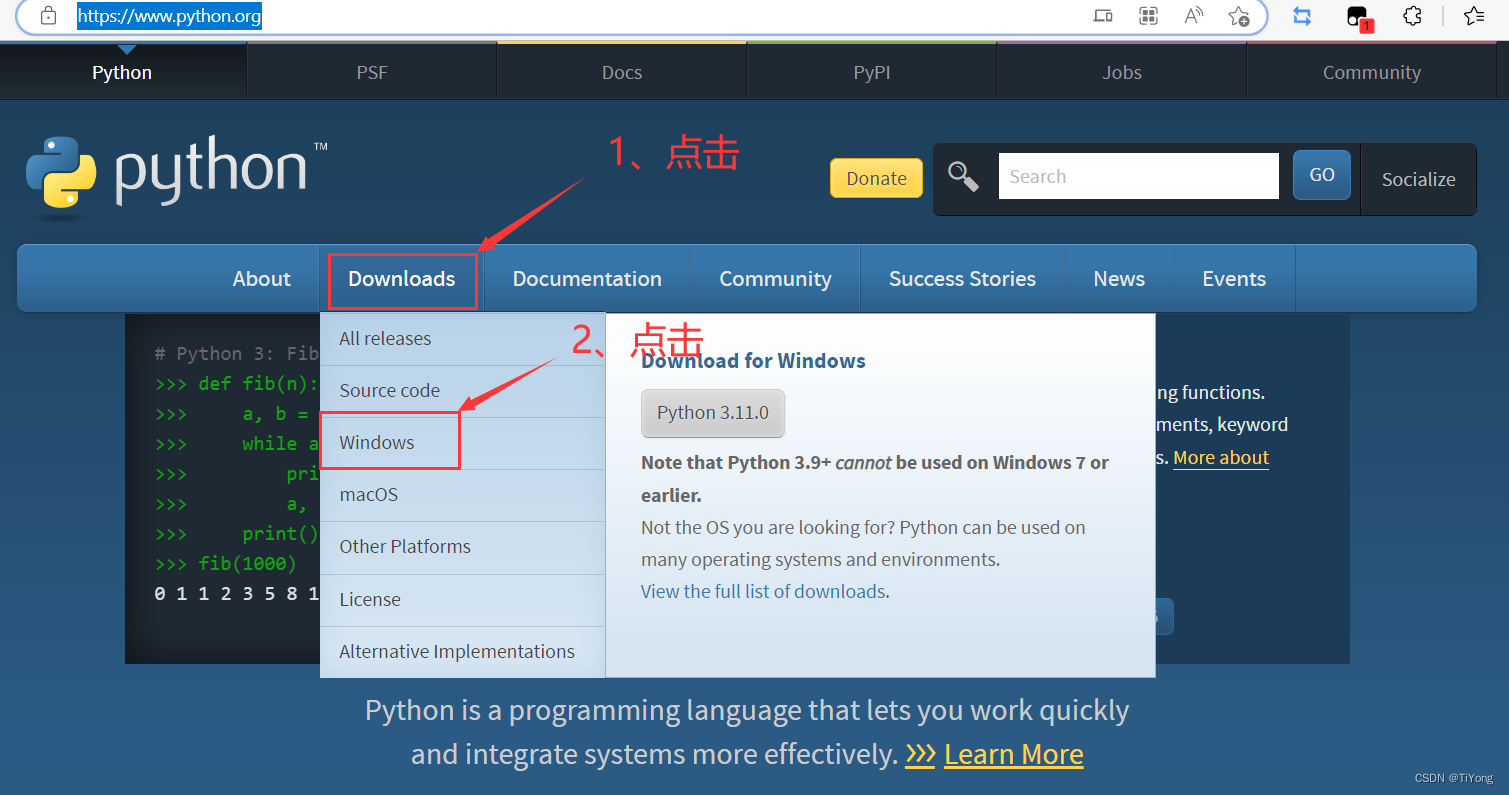Screen dimensions: 1509x795
Task: Click the Download for Windows heading
Action: pos(753,361)
